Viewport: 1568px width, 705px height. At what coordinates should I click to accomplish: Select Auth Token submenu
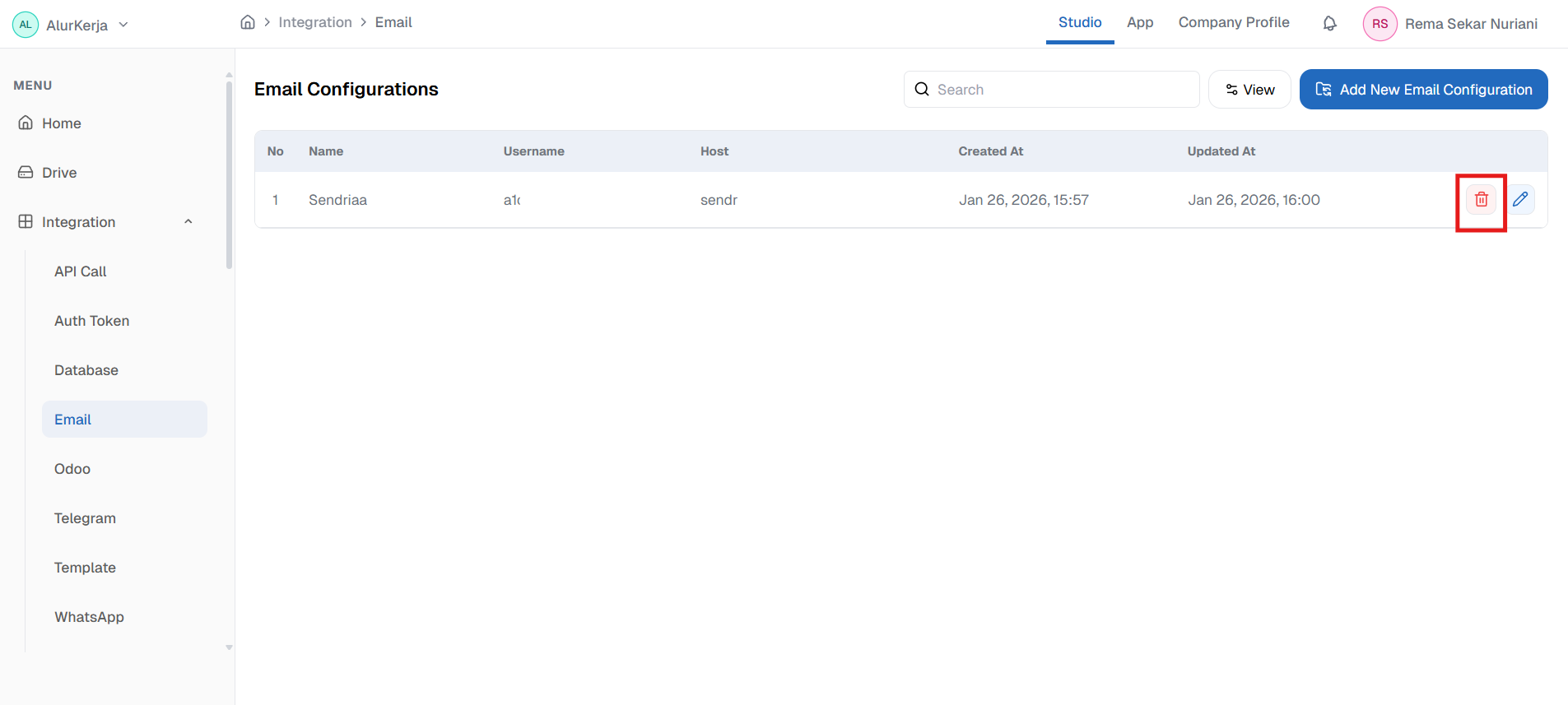coord(91,321)
